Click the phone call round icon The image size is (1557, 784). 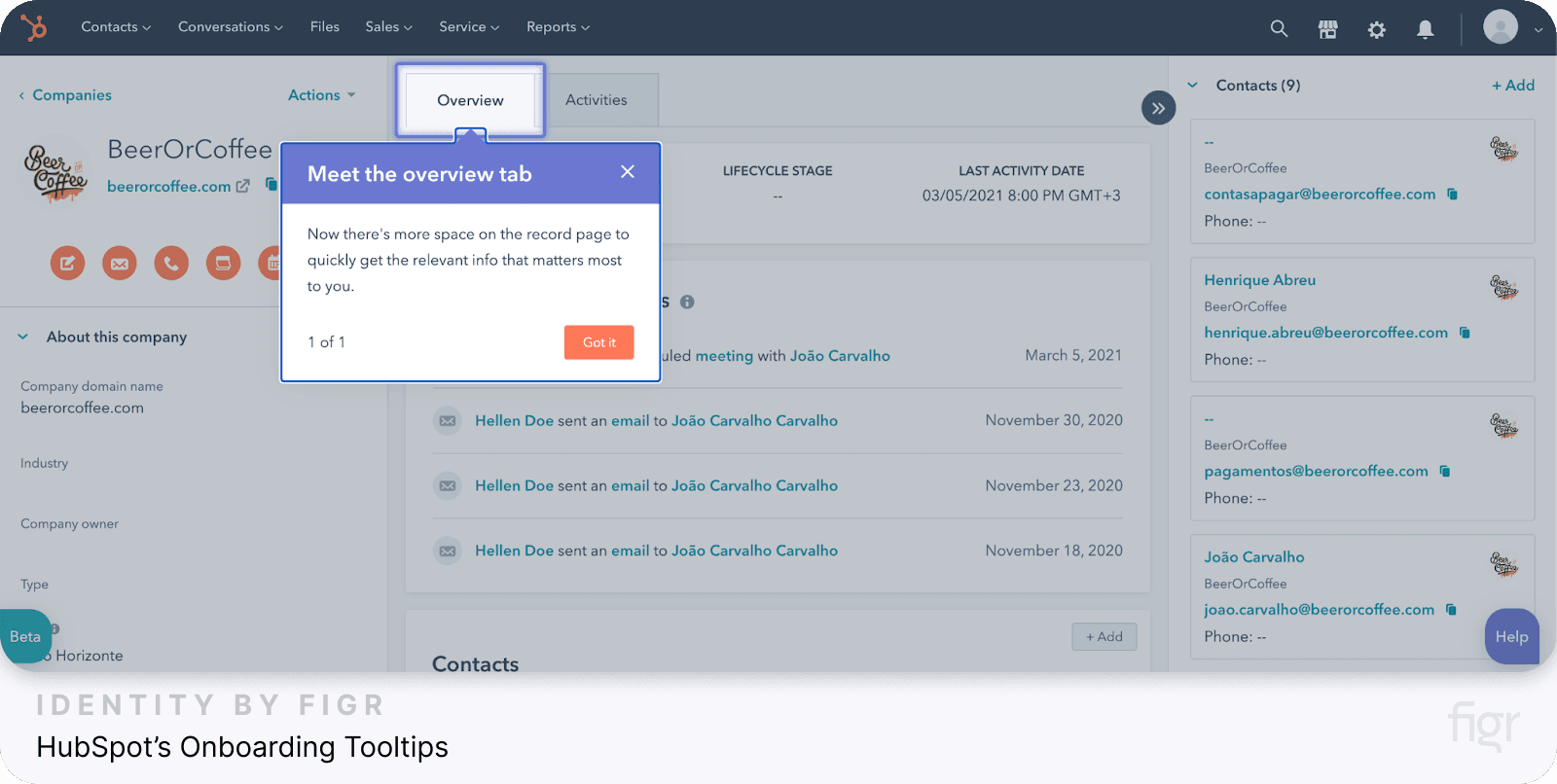(171, 263)
